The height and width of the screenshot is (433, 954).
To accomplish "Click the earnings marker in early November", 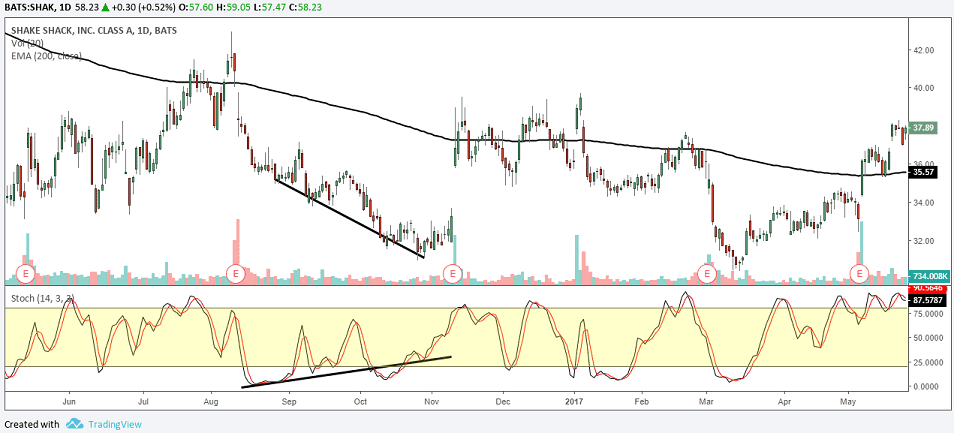I will 455,273.
